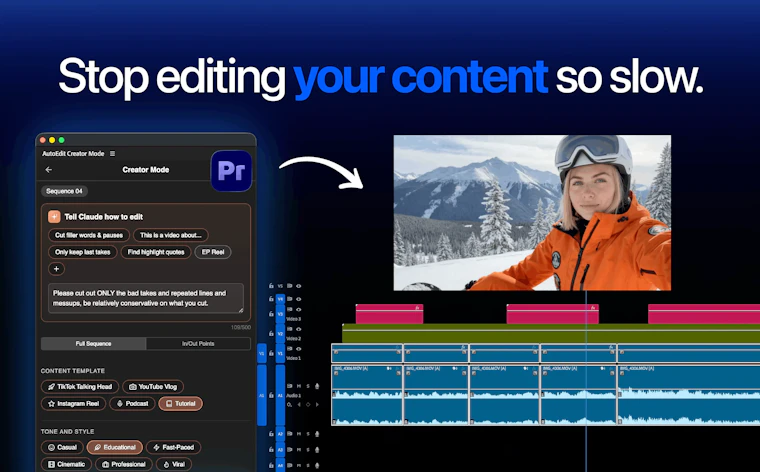This screenshot has height=472, width=760.
Task: Select the first pink clip on Video 3
Action: tap(389, 314)
